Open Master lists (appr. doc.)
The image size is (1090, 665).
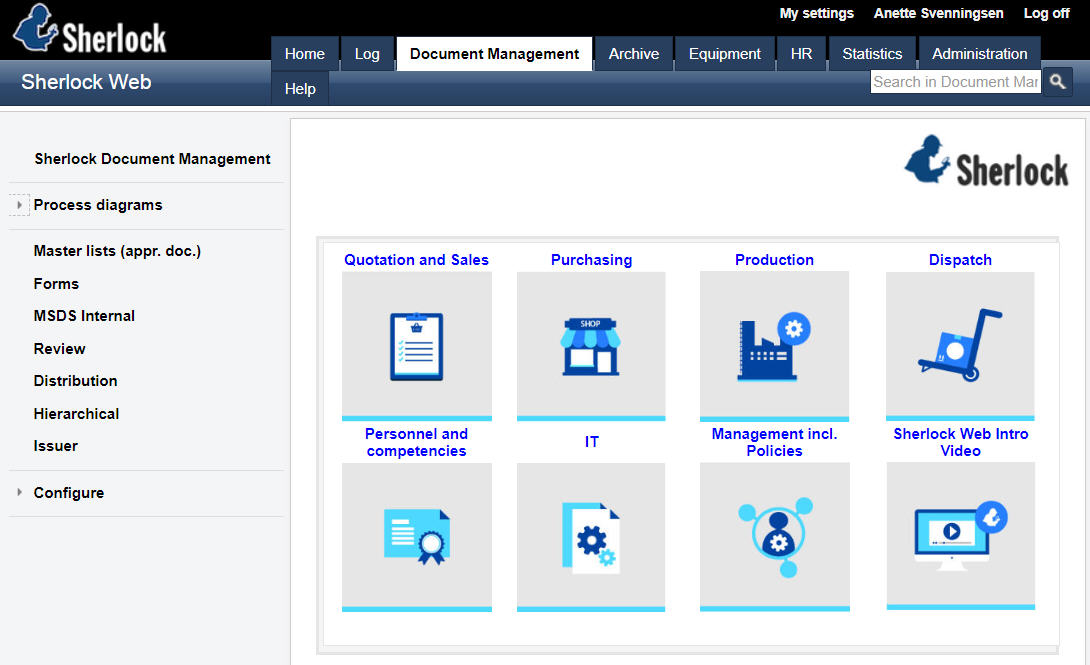pyautogui.click(x=117, y=251)
